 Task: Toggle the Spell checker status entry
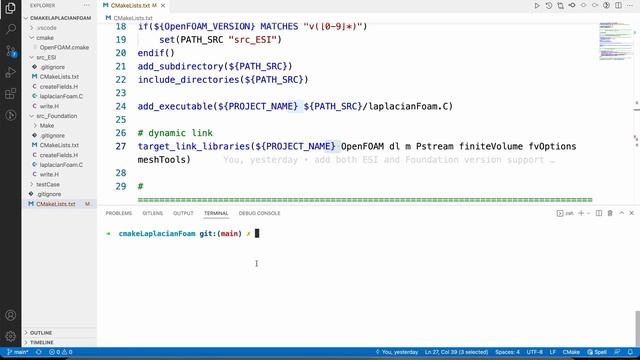[597, 352]
